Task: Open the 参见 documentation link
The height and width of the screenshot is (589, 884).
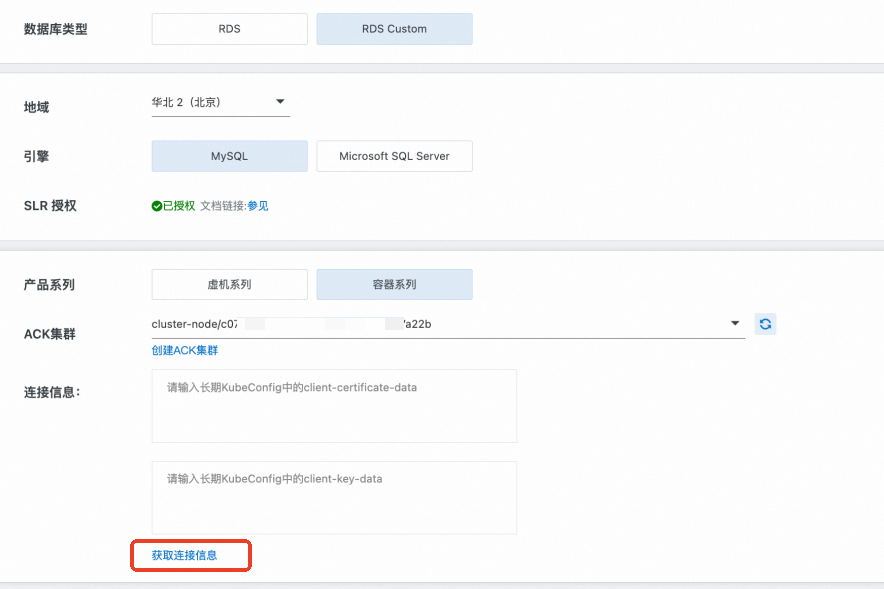Action: (258, 206)
